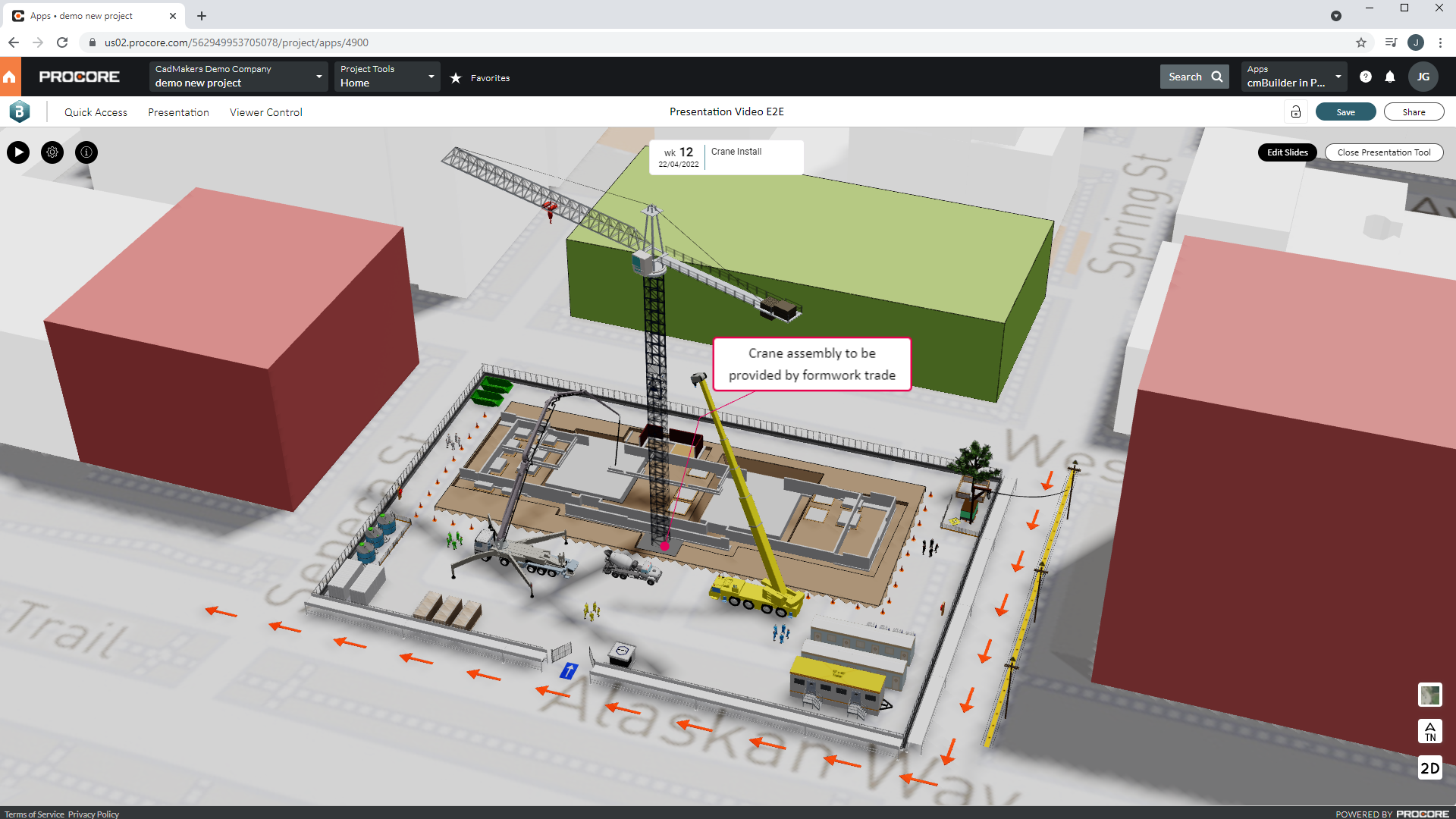Click the cmBuilder B logo icon
The height and width of the screenshot is (819, 1456).
coord(20,112)
